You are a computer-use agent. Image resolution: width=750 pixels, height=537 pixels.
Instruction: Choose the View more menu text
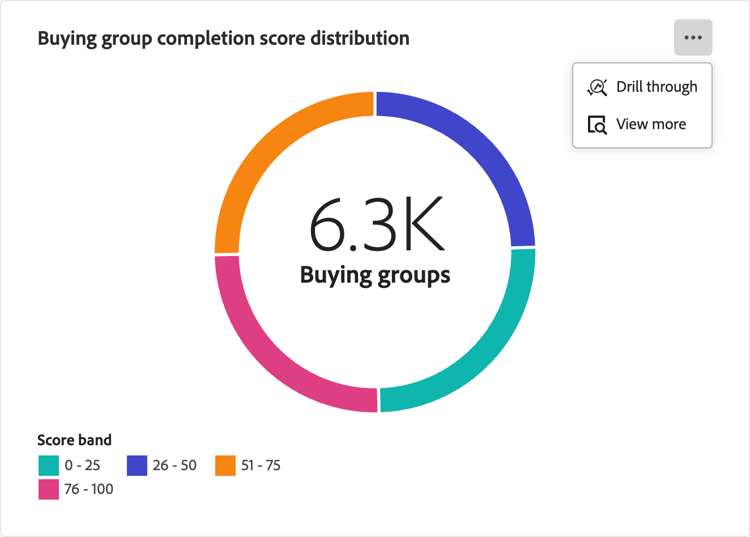pyautogui.click(x=651, y=125)
